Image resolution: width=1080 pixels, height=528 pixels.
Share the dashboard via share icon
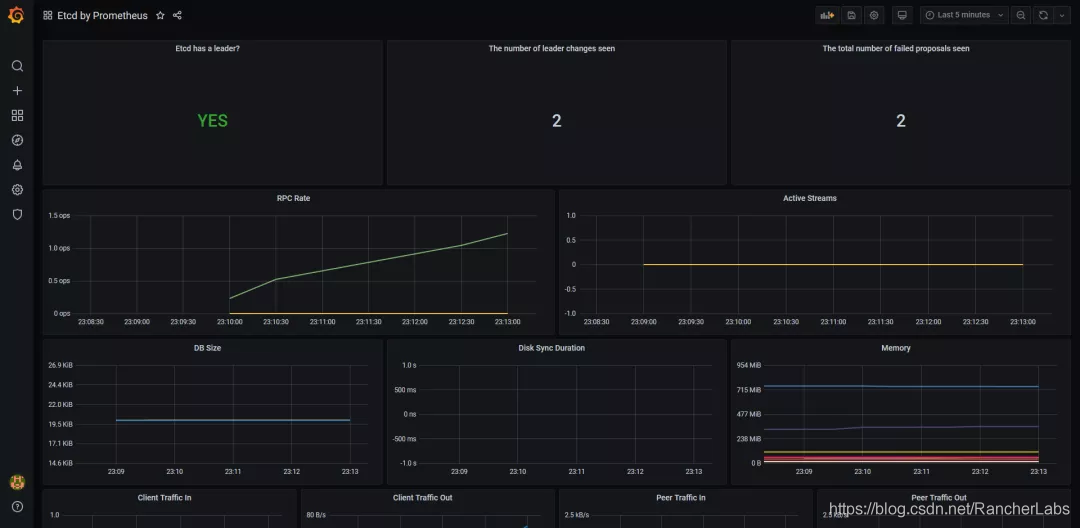click(178, 15)
